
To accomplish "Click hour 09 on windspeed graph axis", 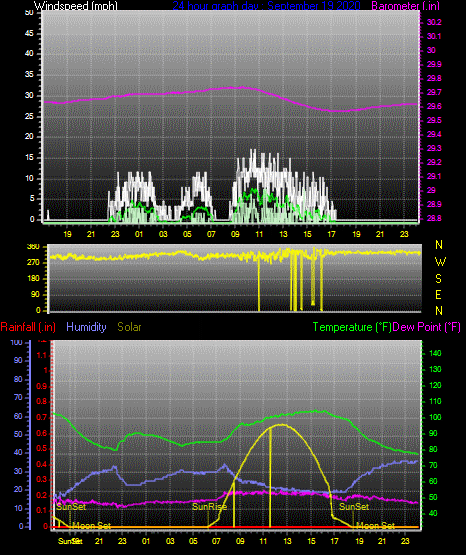I will coord(235,234).
